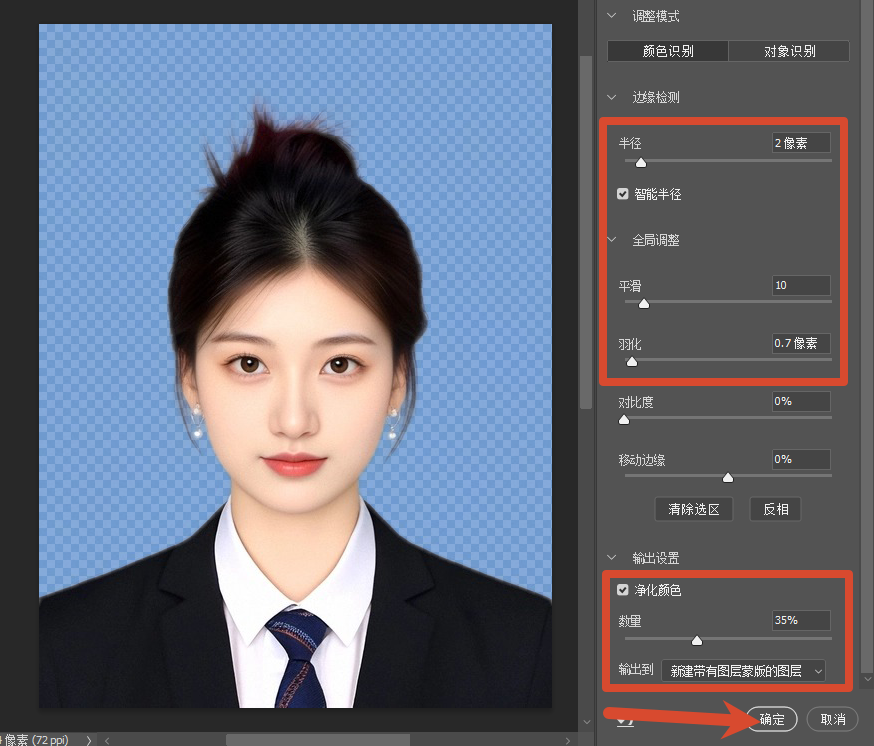Viewport: 874px width, 746px height.
Task: Toggle the 智能半径 checkbox
Action: point(623,194)
